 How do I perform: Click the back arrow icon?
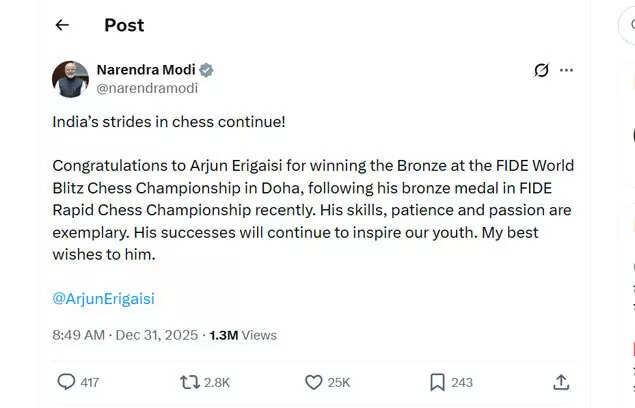[x=62, y=25]
